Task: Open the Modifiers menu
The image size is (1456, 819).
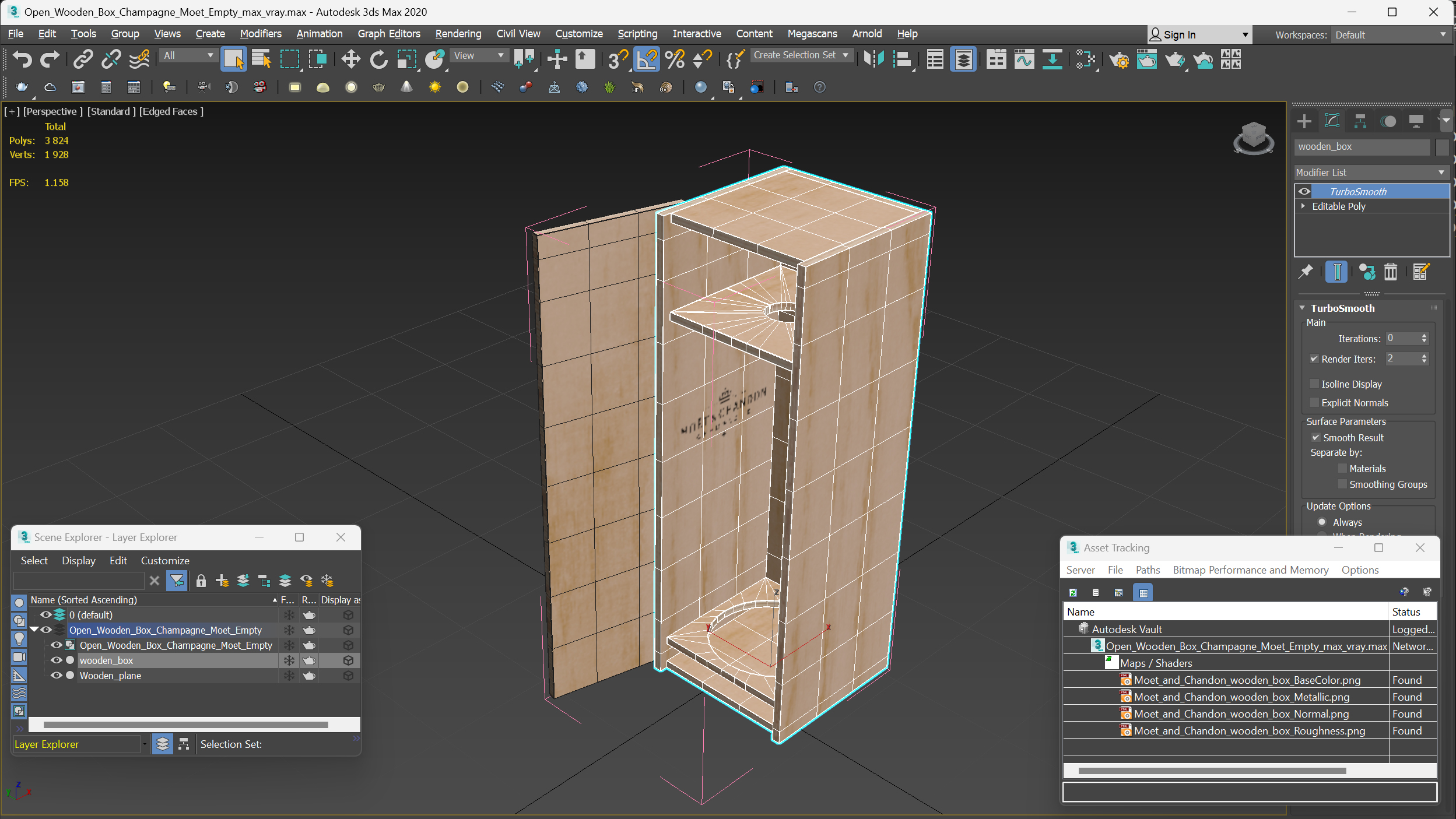Action: point(261,34)
